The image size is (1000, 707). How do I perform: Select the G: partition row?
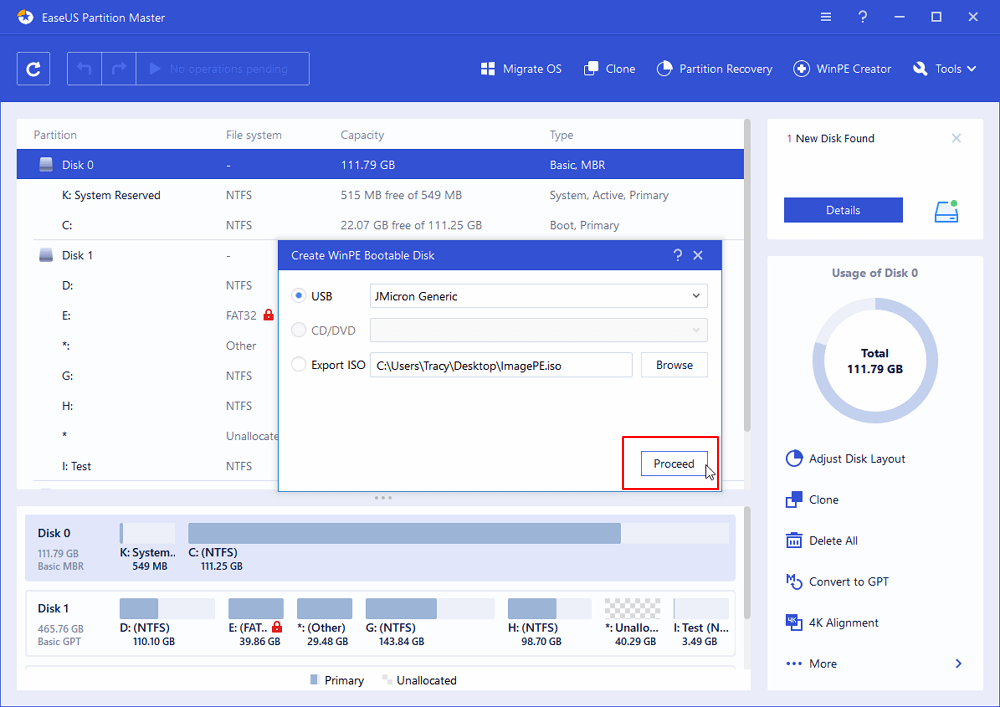point(148,375)
